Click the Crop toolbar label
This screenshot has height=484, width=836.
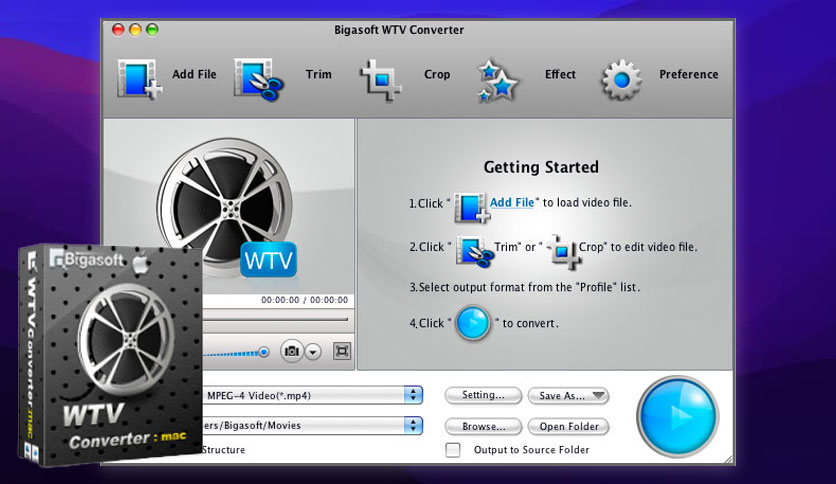[437, 75]
